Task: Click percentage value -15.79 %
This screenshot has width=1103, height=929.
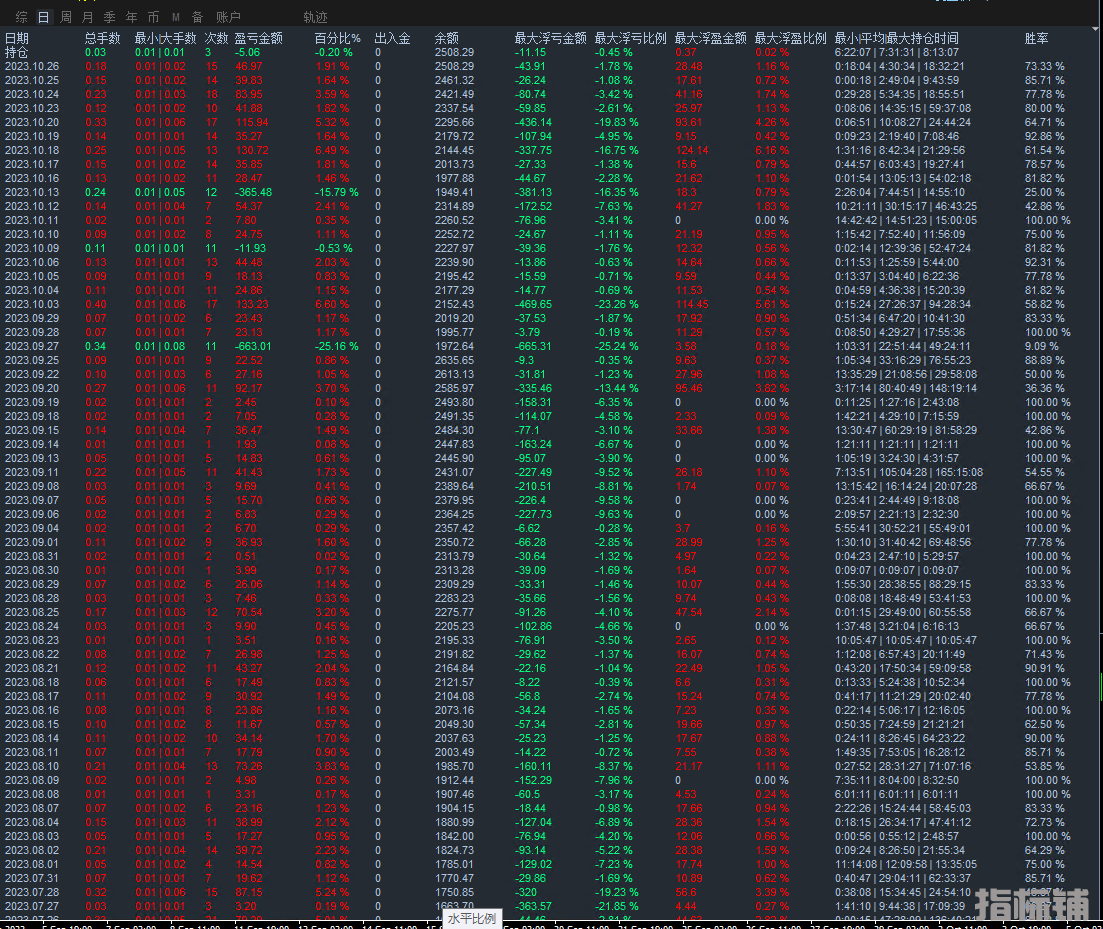Action: point(336,192)
